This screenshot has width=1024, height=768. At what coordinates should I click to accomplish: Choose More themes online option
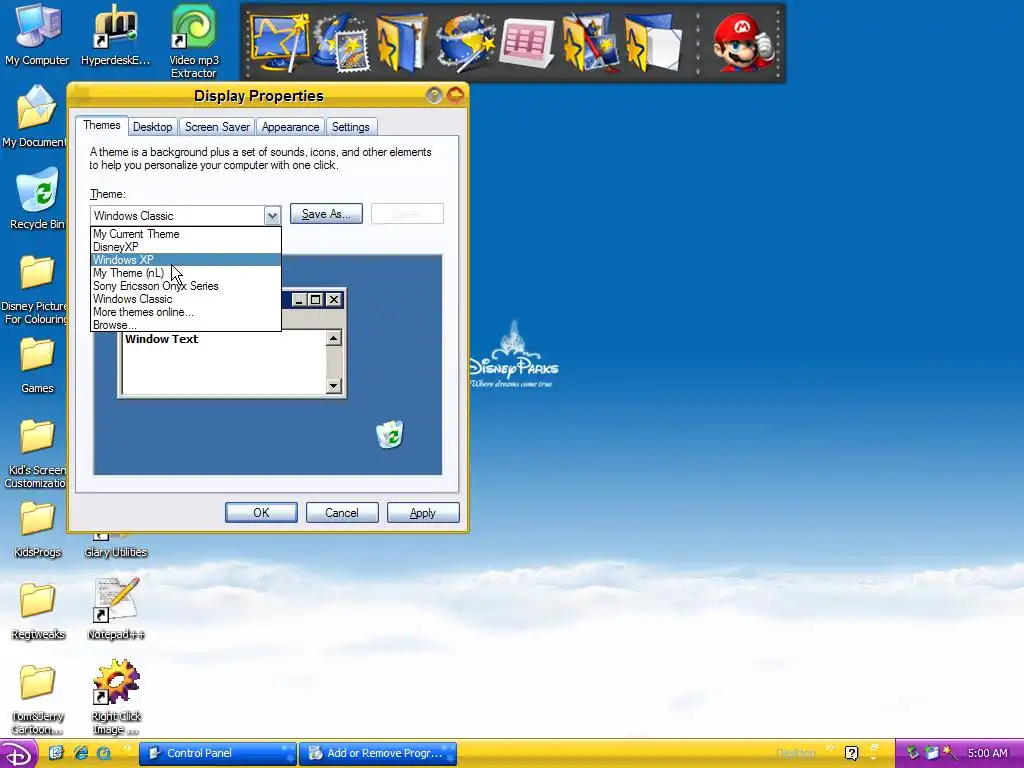tap(186, 312)
